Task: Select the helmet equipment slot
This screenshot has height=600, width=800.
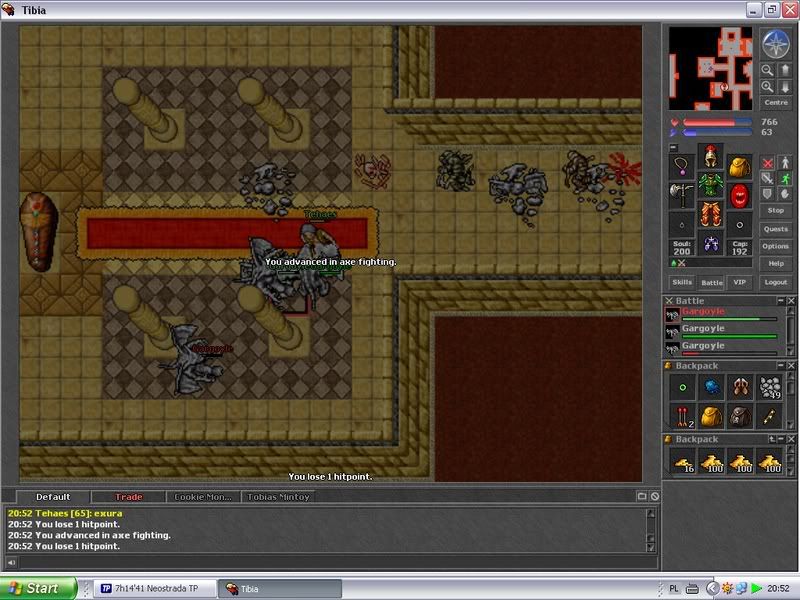Action: pos(711,156)
